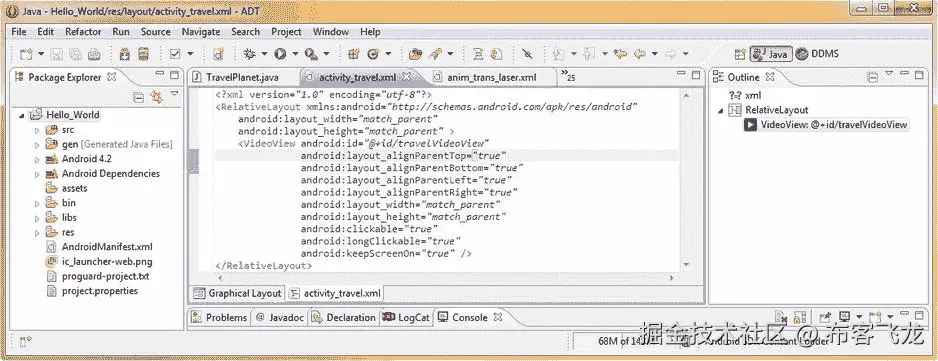Switch to the Java perspective
938x361 pixels.
(771, 54)
